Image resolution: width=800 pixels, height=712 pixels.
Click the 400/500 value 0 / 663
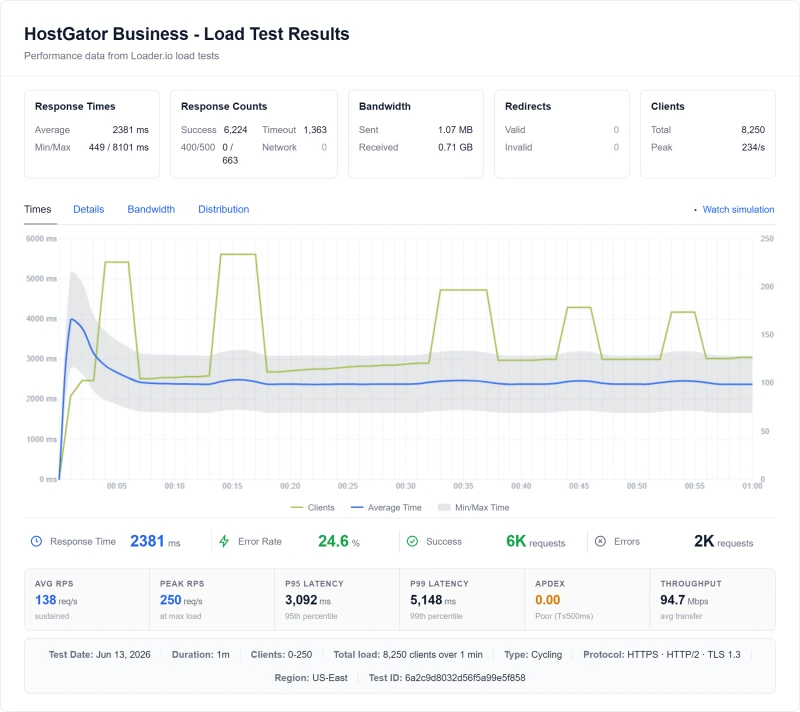pos(230,154)
